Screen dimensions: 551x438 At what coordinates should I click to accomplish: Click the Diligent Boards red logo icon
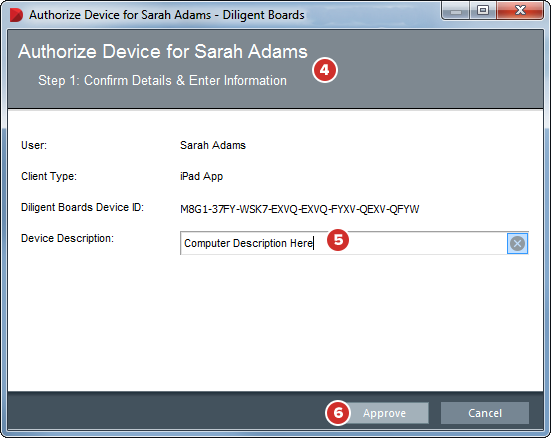16,15
